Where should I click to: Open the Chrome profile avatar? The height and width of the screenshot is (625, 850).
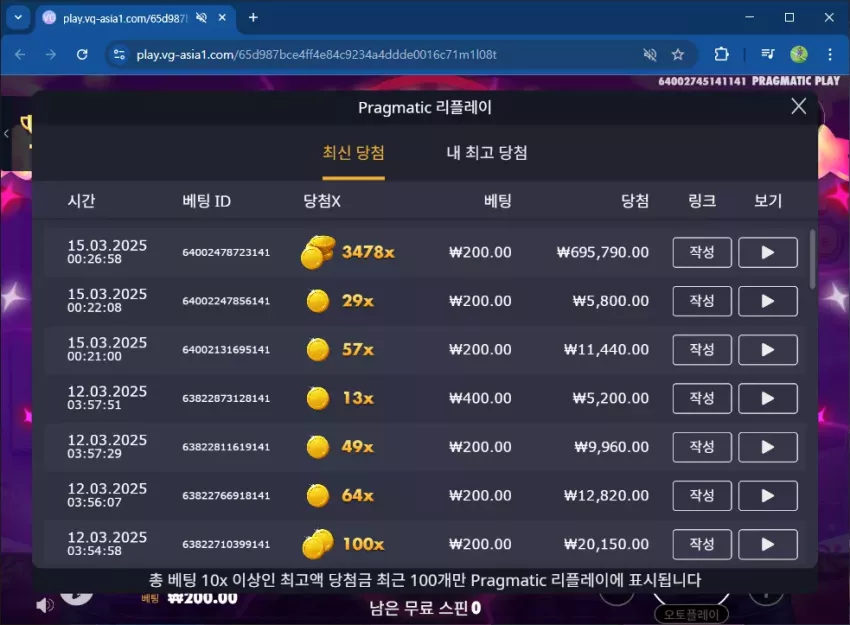pos(799,54)
